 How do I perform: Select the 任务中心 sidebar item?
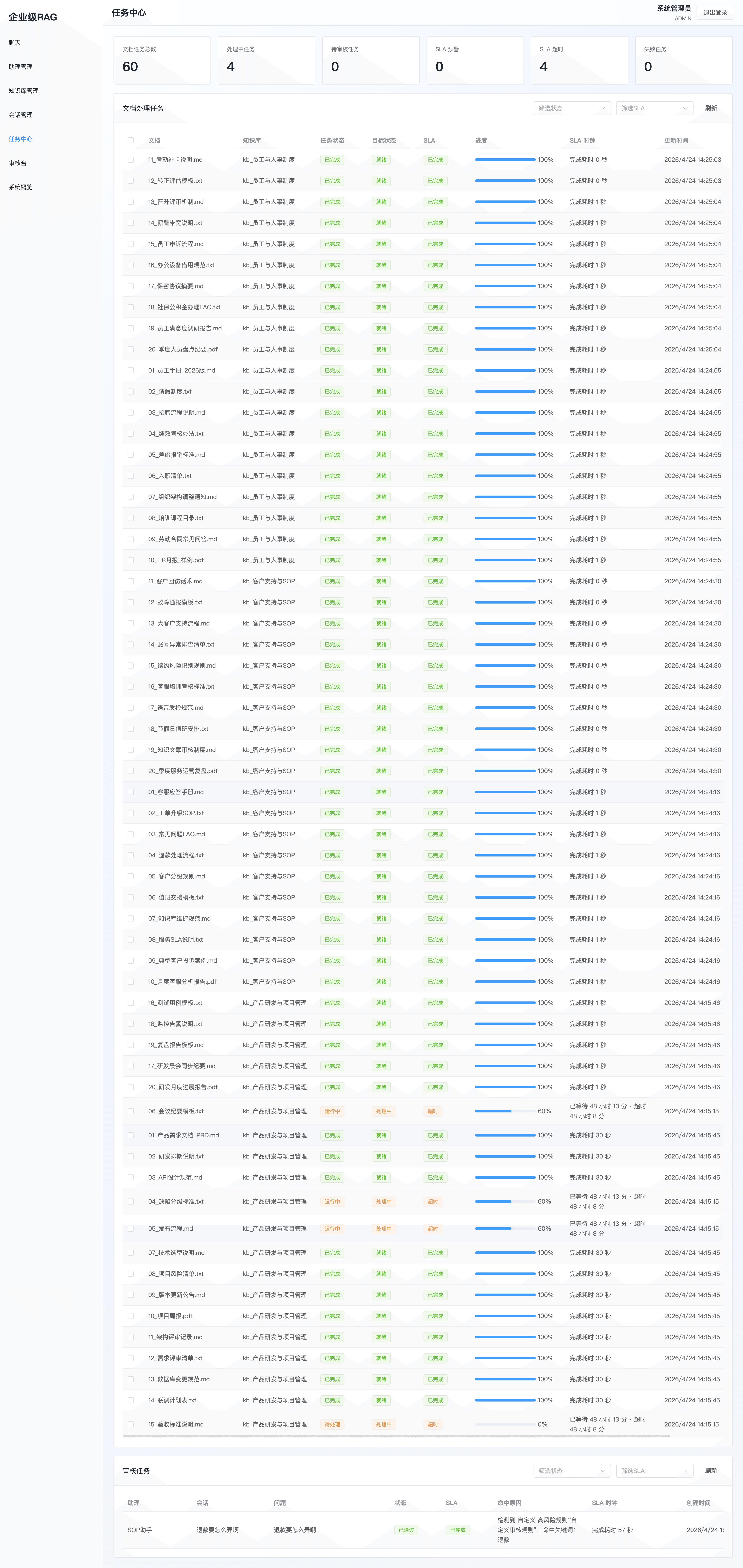[x=21, y=139]
